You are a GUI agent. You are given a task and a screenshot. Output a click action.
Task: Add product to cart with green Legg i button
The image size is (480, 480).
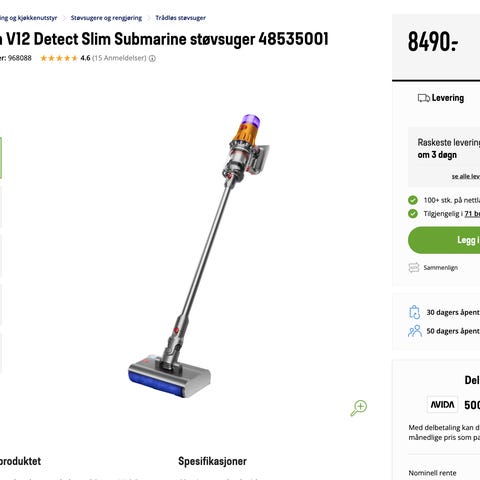coord(444,240)
